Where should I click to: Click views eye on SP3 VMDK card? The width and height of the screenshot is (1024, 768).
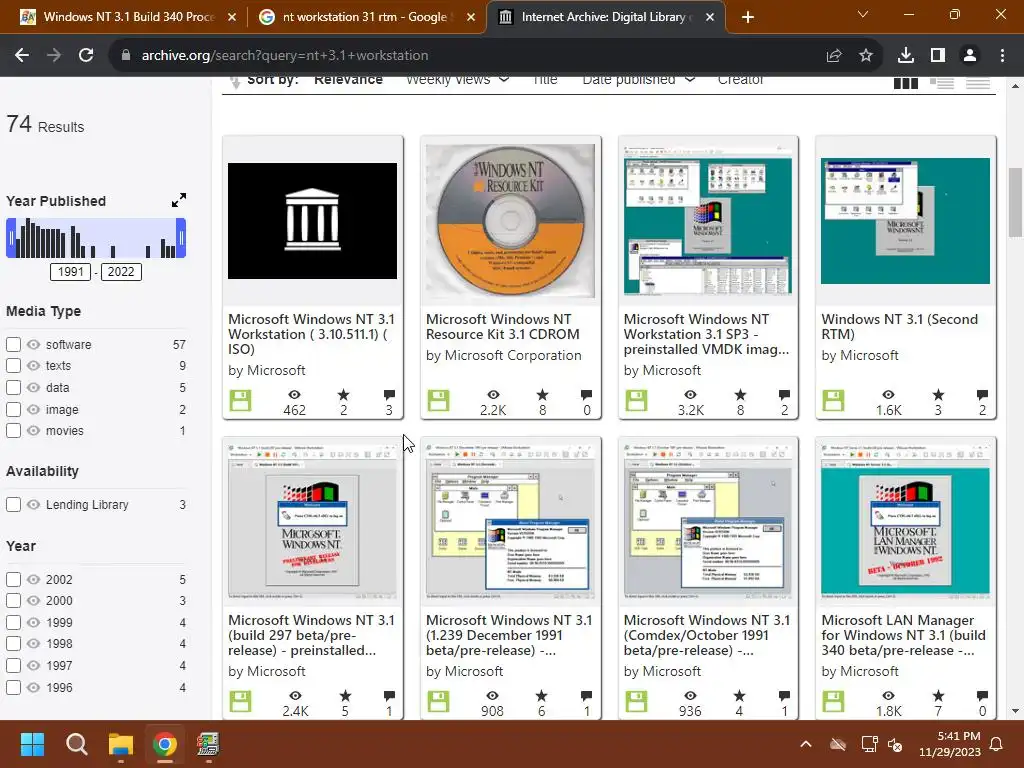[x=690, y=394]
